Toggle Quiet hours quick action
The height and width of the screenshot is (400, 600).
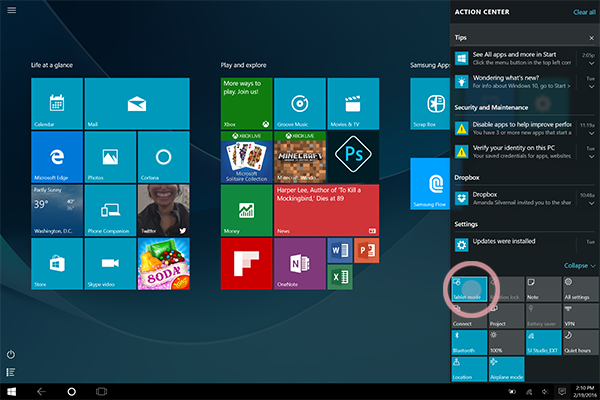click(x=581, y=343)
